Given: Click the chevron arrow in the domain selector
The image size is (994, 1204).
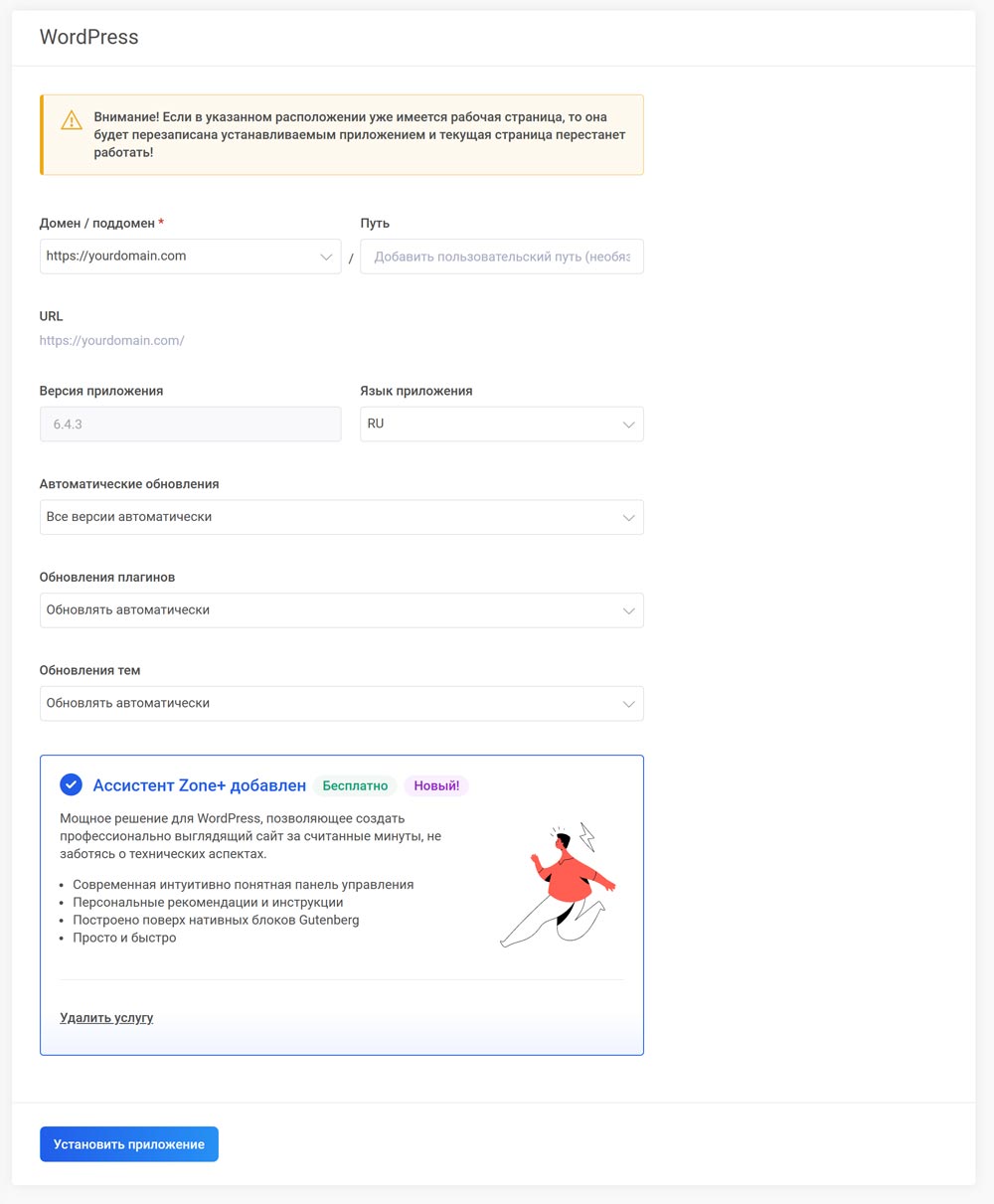Looking at the screenshot, I should (326, 258).
